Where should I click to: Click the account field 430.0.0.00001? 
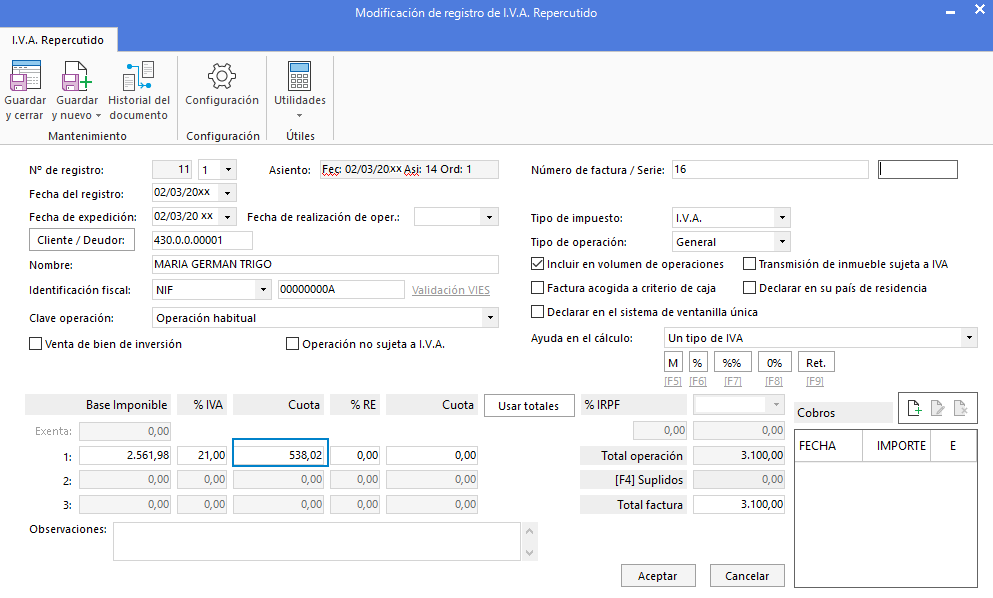pyautogui.click(x=203, y=240)
